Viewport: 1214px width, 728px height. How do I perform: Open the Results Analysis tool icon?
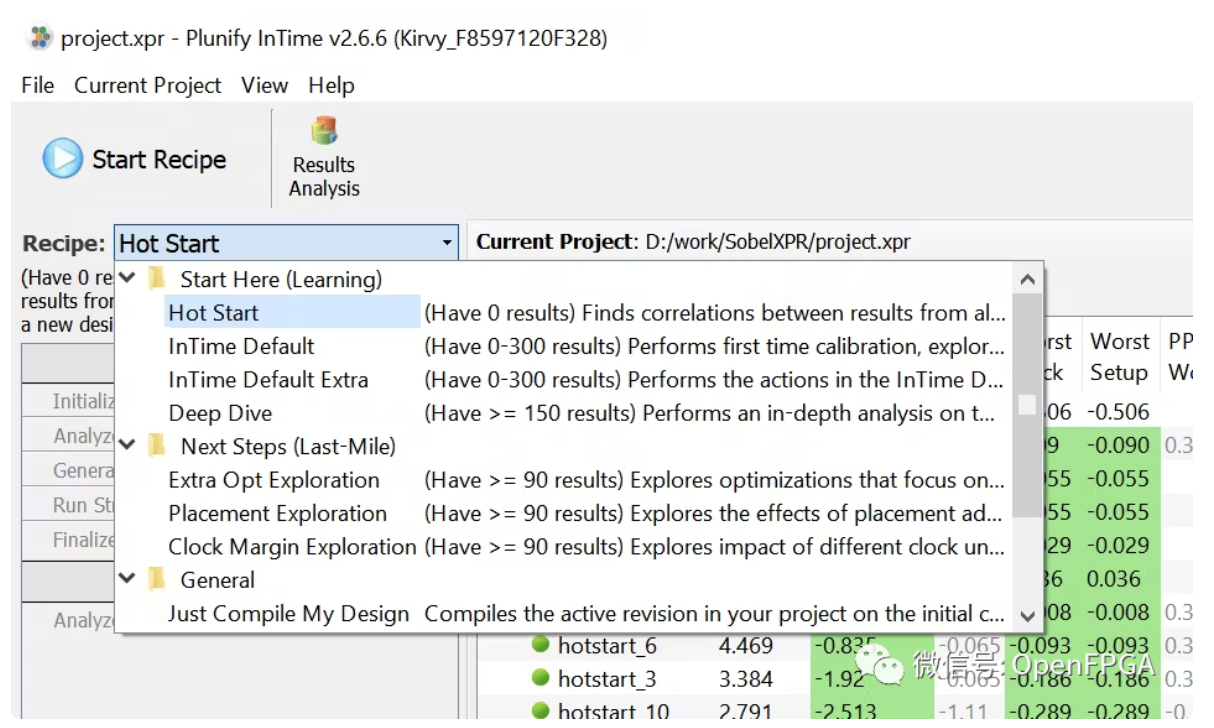tap(324, 131)
